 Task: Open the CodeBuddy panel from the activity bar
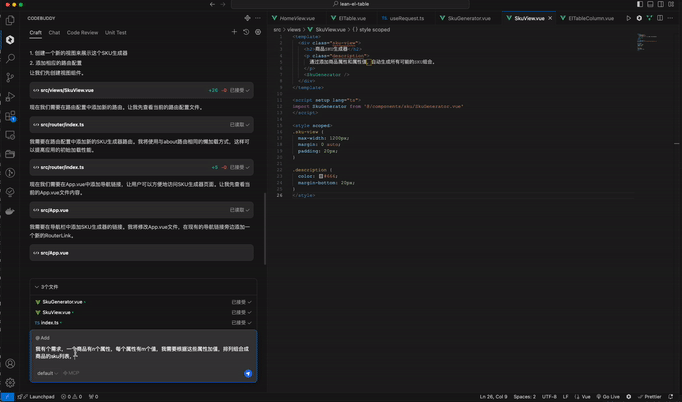[x=10, y=40]
